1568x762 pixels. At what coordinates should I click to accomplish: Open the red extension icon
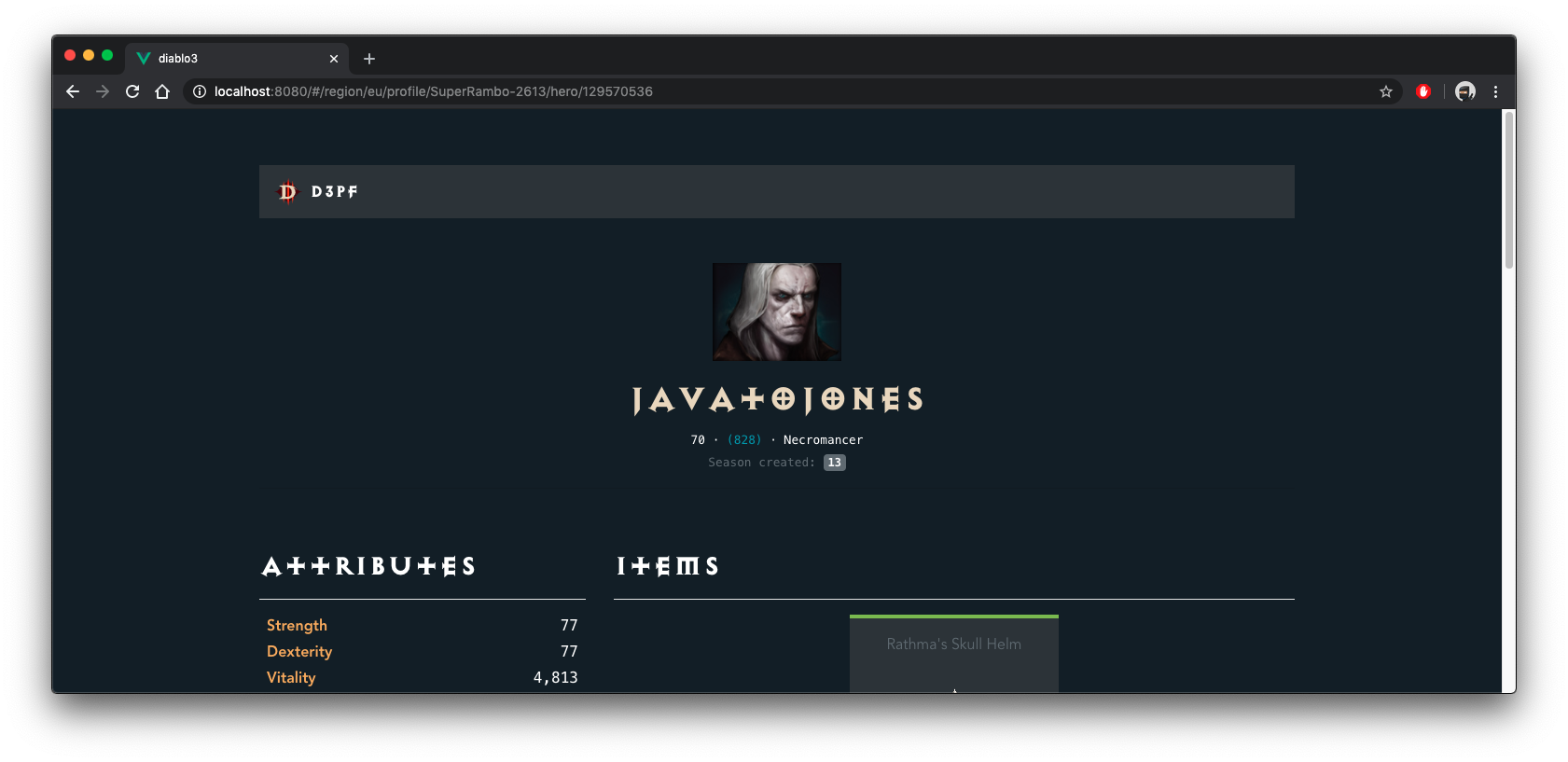(x=1423, y=91)
